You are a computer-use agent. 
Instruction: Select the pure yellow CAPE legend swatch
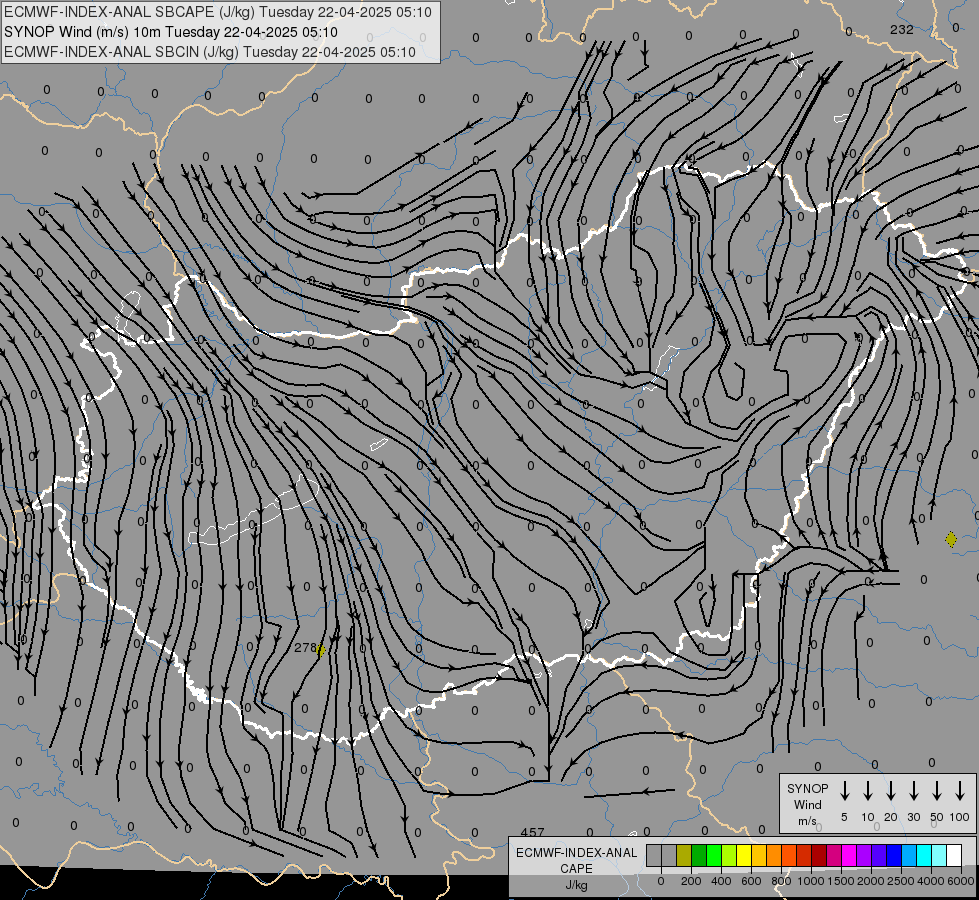744,855
